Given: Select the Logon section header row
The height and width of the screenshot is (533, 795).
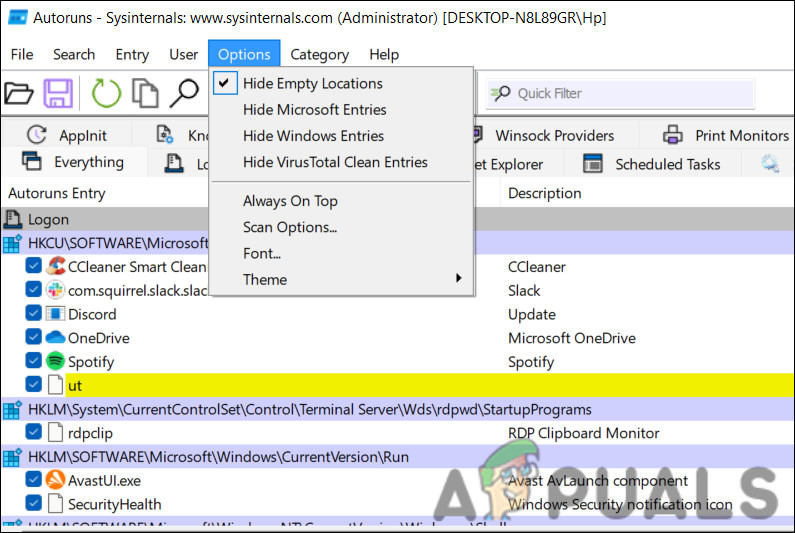Looking at the screenshot, I should tap(398, 219).
